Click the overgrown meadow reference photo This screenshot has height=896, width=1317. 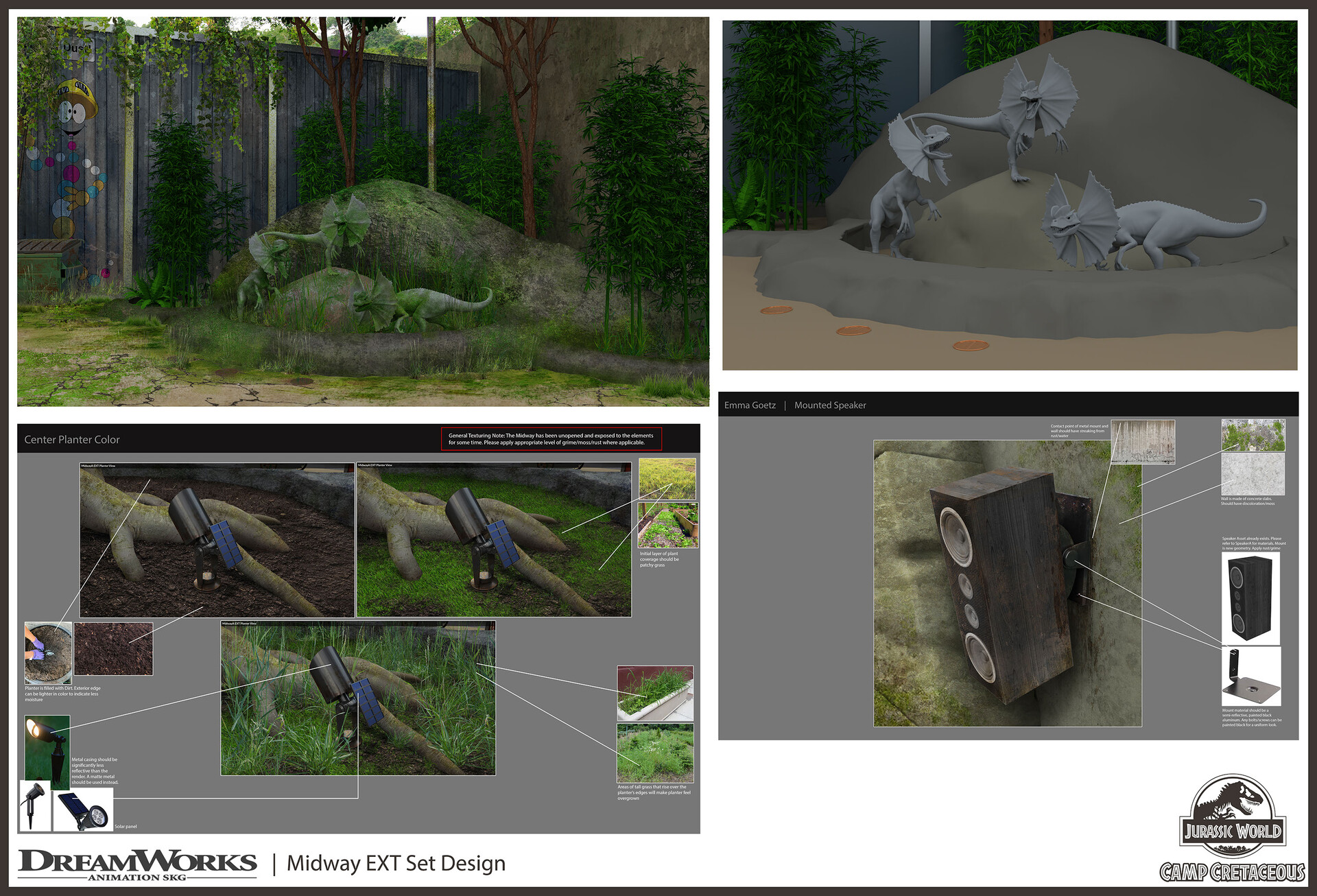point(655,753)
